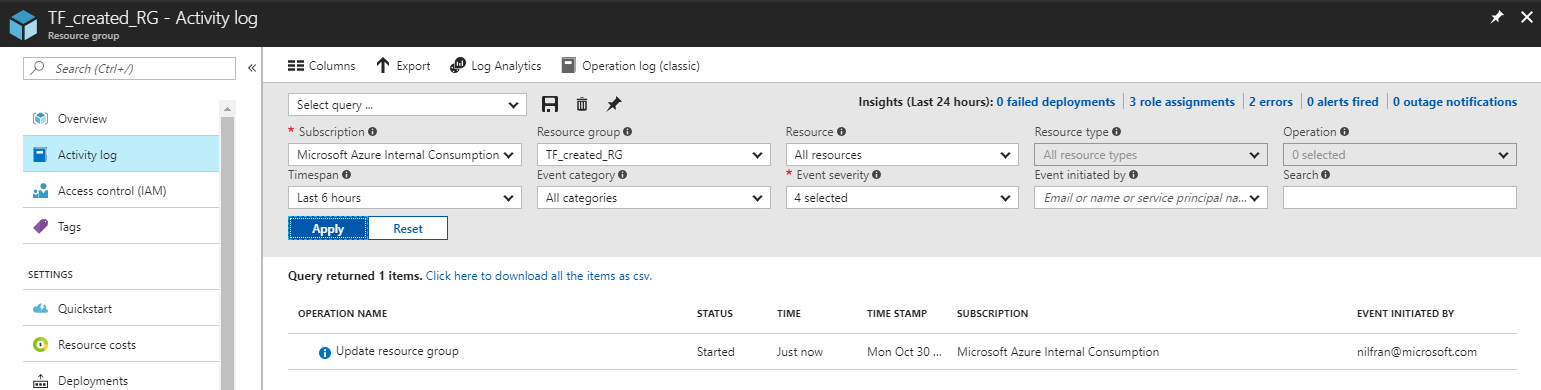1541x390 pixels.
Task: Open Log Analytics from the toolbar
Action: tap(496, 66)
